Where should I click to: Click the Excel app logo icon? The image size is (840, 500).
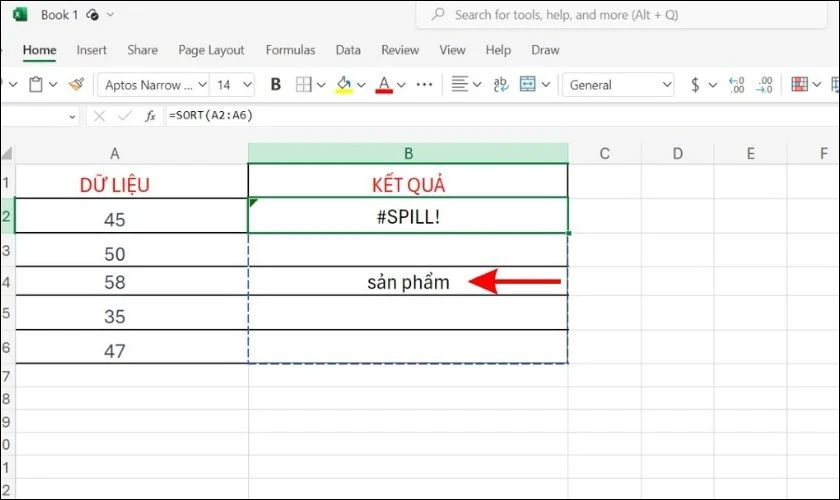pyautogui.click(x=20, y=14)
